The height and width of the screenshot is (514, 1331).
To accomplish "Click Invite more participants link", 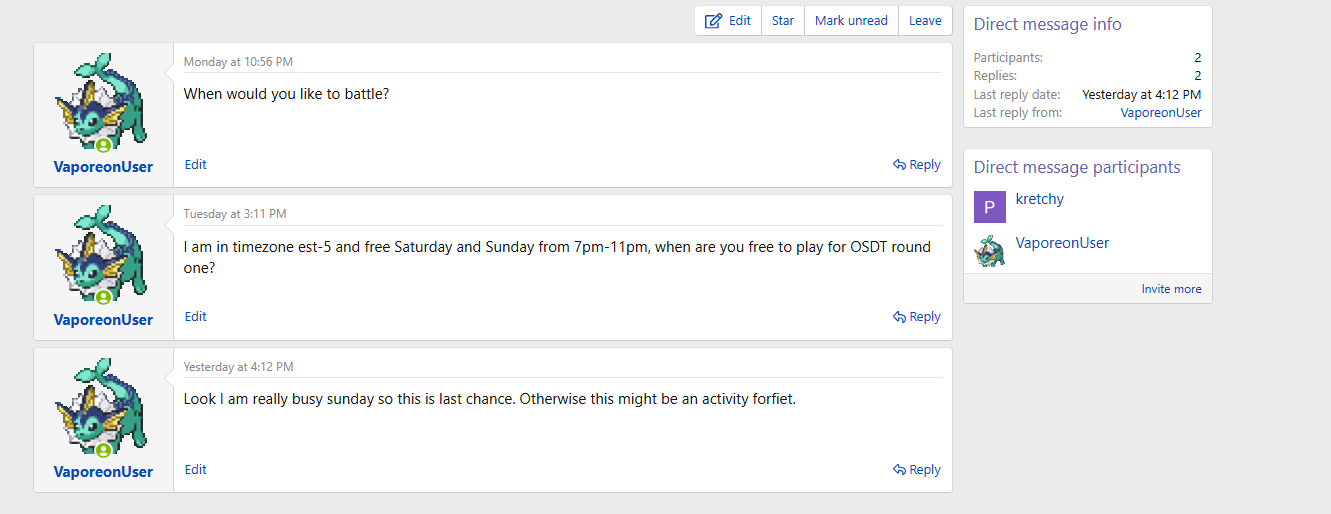I will (1171, 289).
